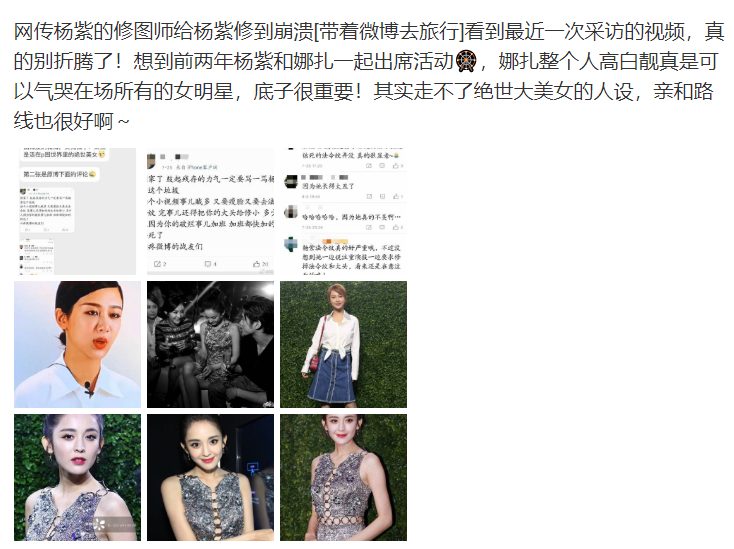Click the black avatar in the top-right comments screenshot

tap(291, 181)
